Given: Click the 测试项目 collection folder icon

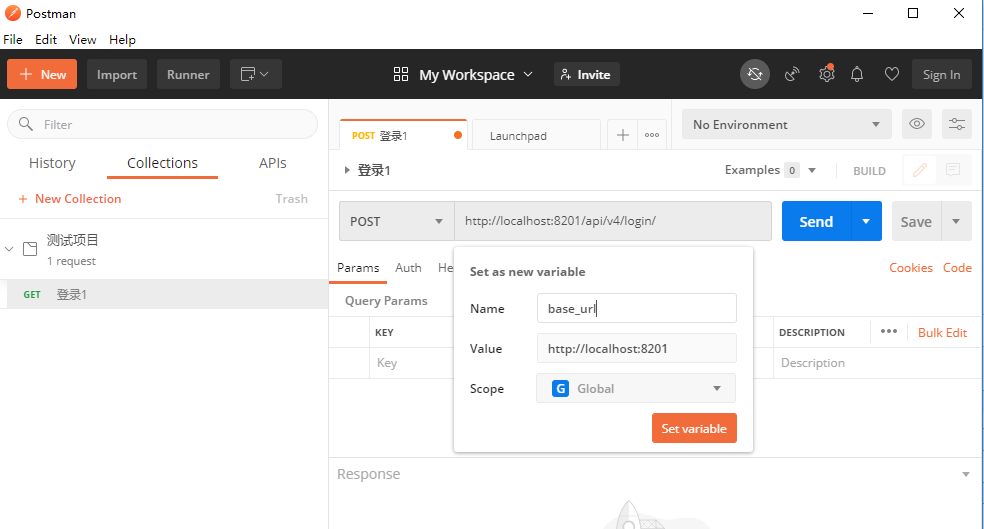Looking at the screenshot, I should [30, 249].
